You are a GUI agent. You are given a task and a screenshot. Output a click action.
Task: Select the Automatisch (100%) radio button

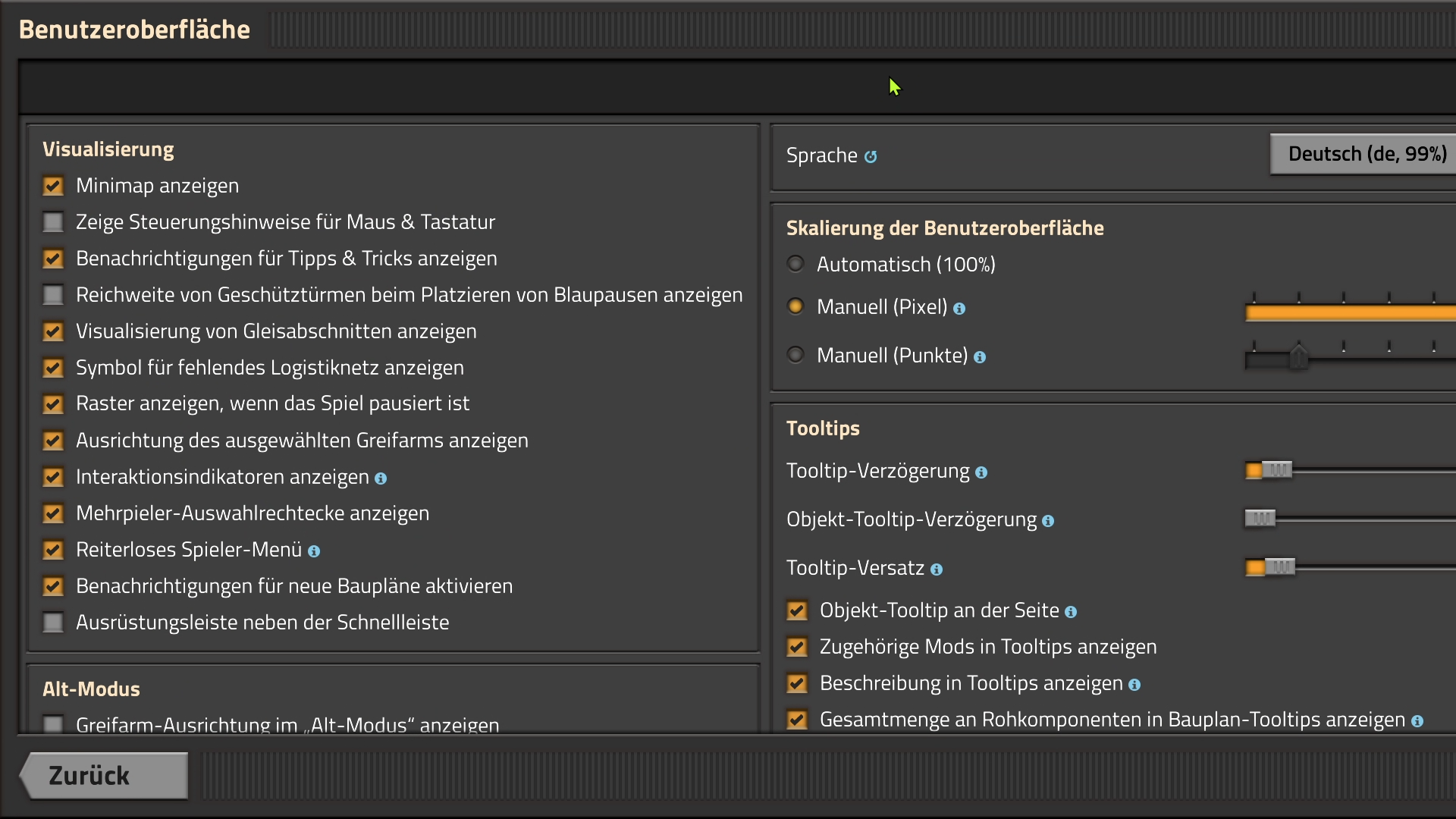coord(795,264)
